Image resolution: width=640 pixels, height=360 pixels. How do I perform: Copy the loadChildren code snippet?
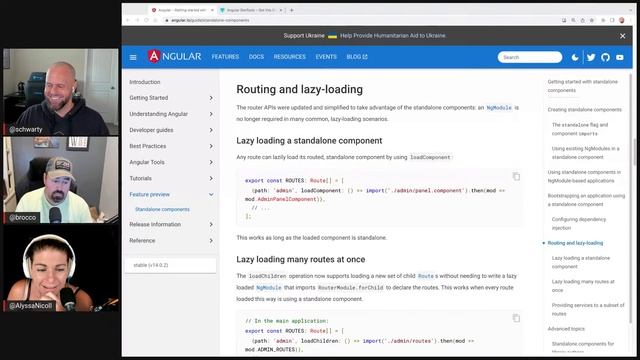point(516,318)
